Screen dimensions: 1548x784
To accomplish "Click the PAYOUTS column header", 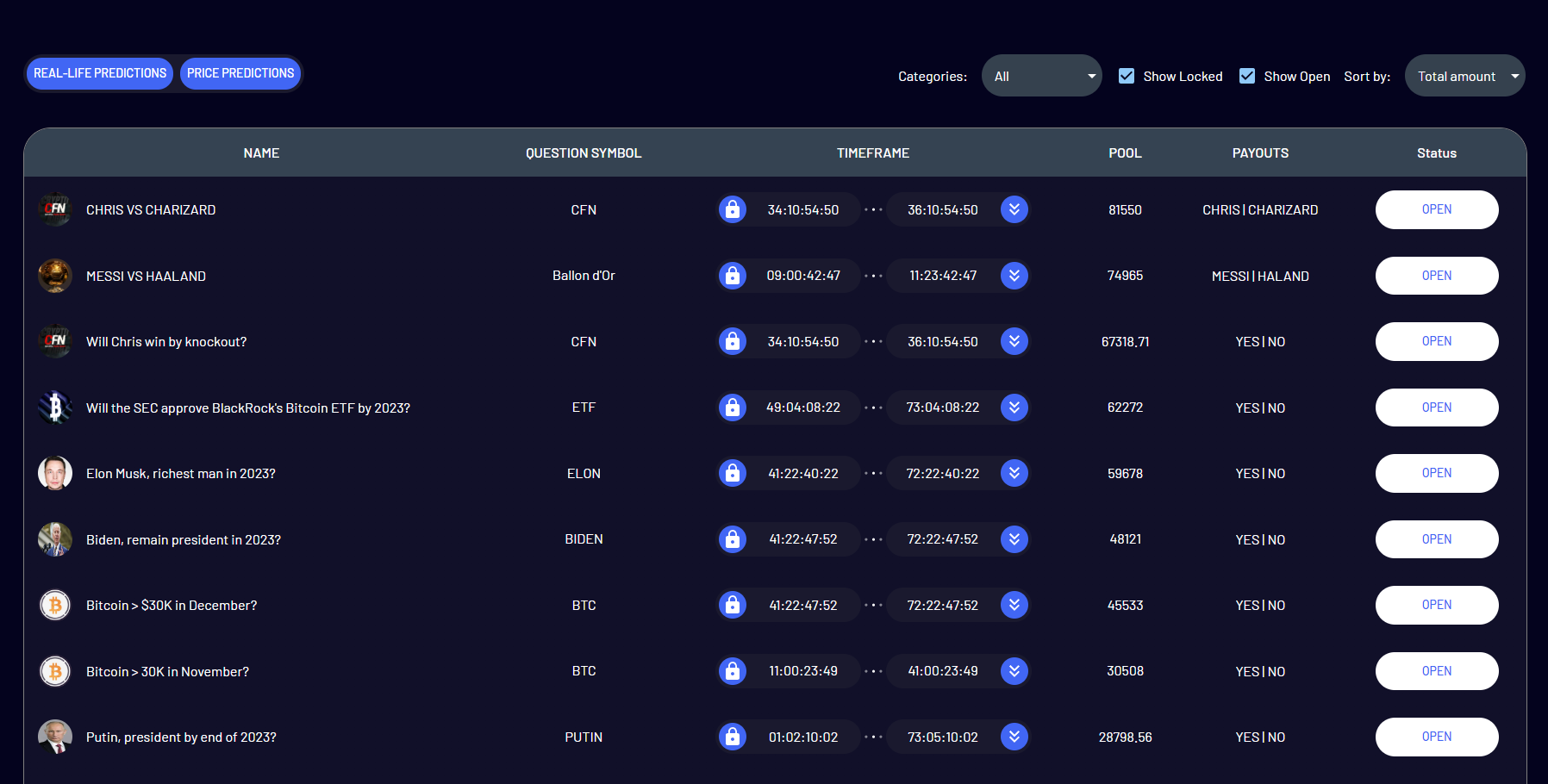I will (x=1260, y=153).
